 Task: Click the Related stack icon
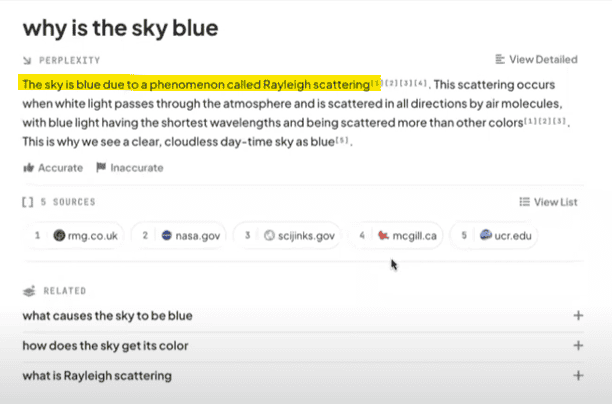[x=29, y=291]
